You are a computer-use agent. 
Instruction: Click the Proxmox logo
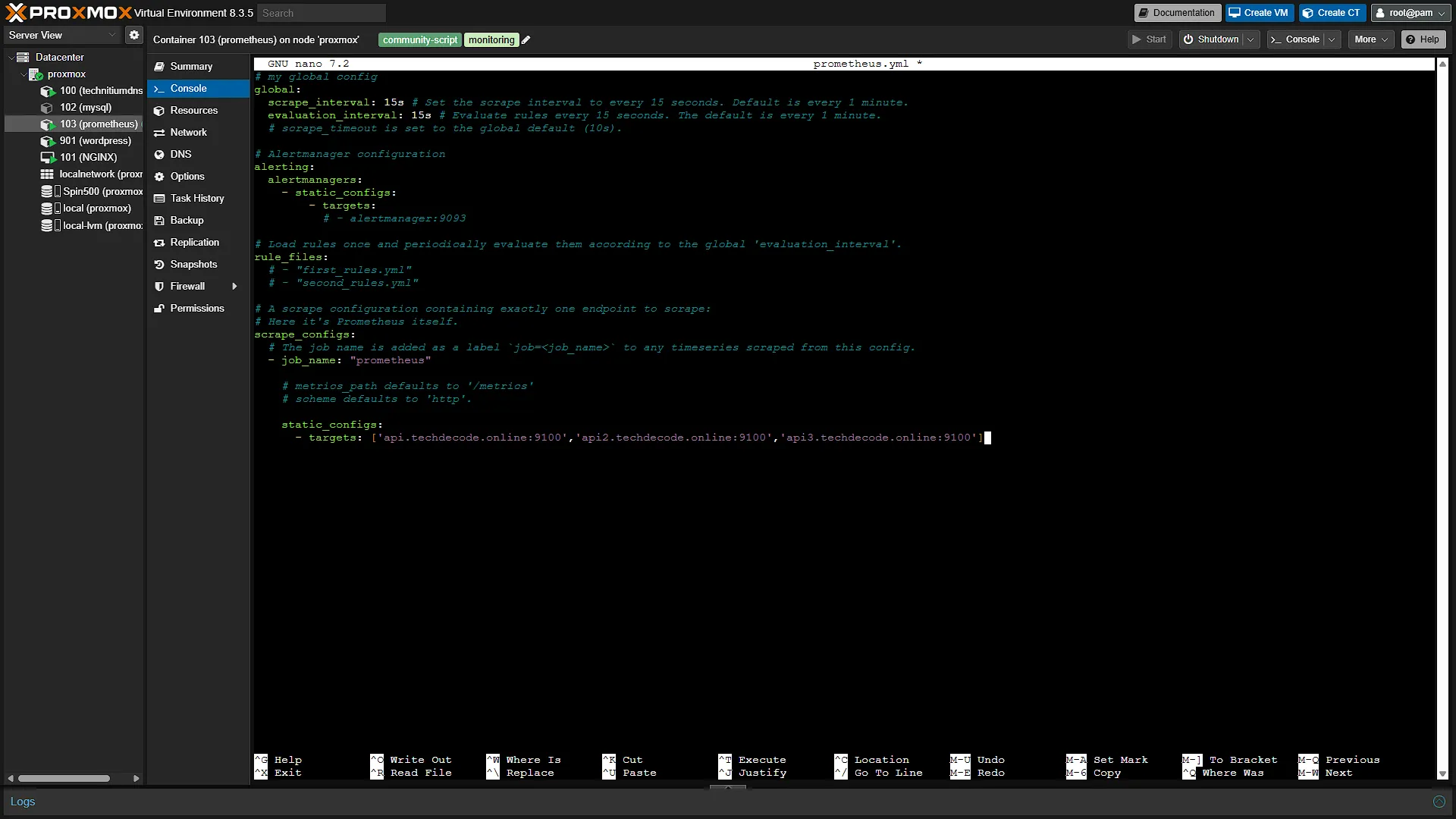pyautogui.click(x=68, y=13)
